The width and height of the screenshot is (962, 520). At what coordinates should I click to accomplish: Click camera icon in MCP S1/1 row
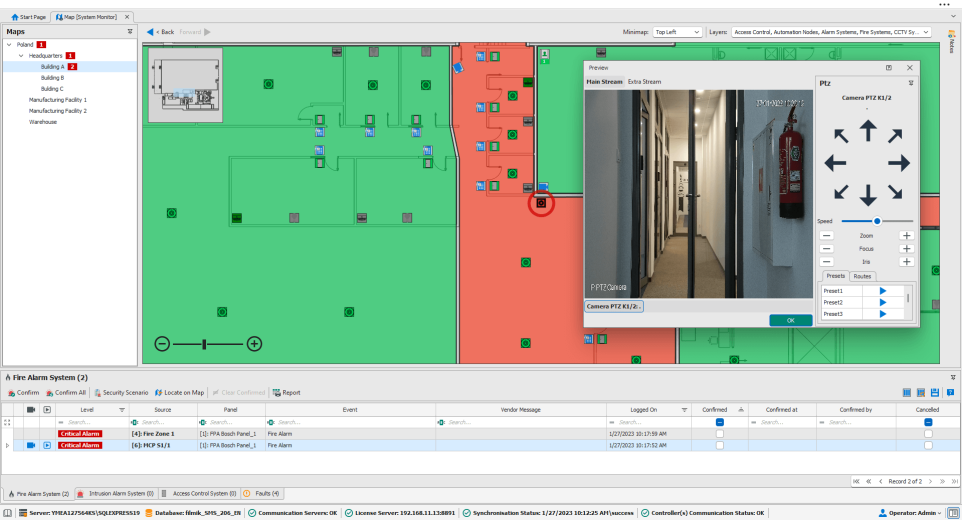click(x=31, y=445)
